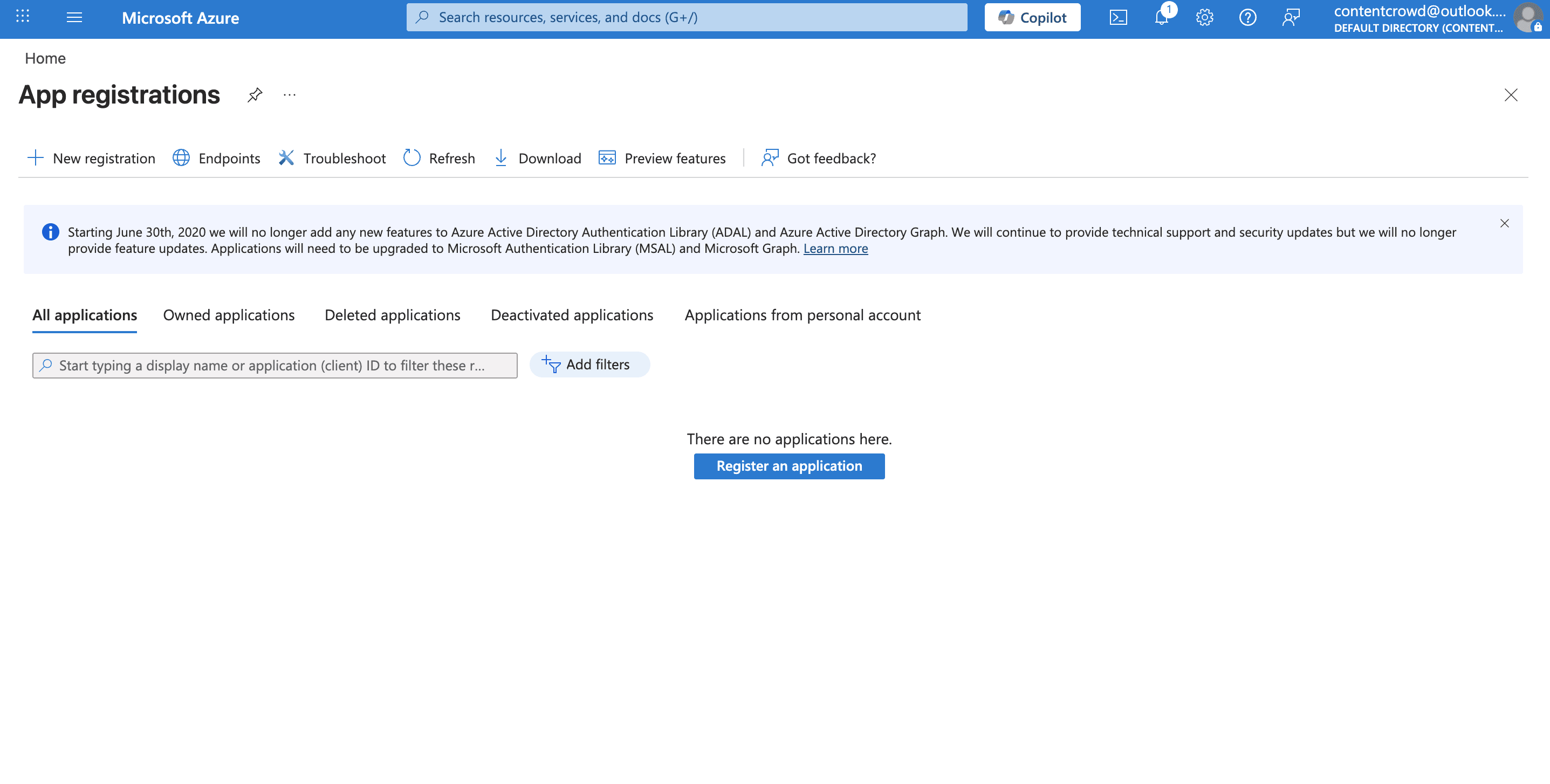1550x784 pixels.
Task: Open Endpoints from the toolbar
Action: (x=217, y=158)
